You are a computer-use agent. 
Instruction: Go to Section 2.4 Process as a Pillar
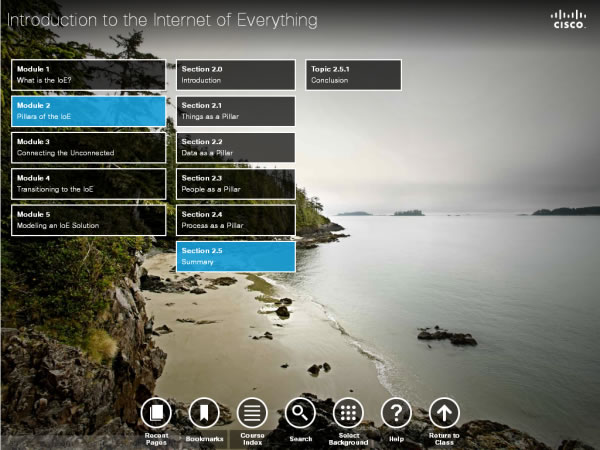[x=235, y=220]
